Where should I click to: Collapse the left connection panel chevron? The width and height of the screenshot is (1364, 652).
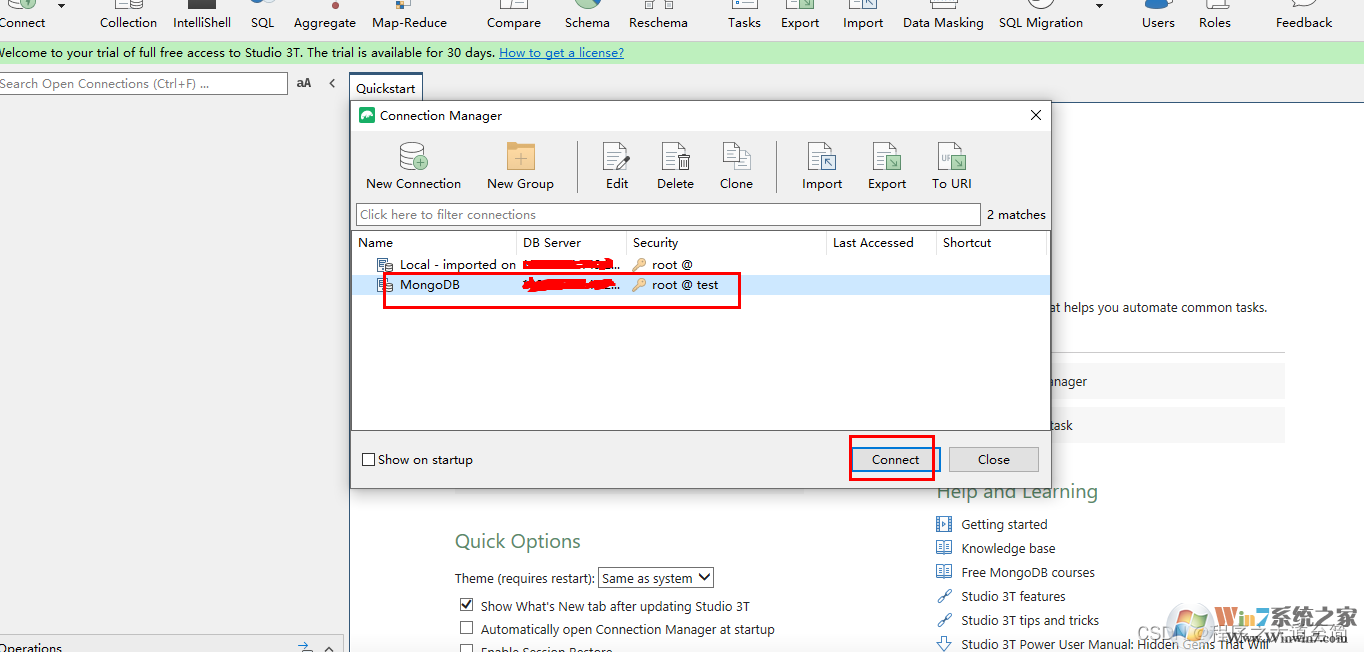(332, 84)
